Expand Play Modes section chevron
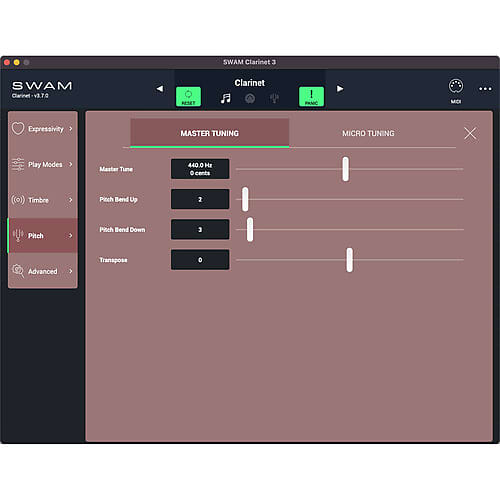The width and height of the screenshot is (500, 500). 71,164
